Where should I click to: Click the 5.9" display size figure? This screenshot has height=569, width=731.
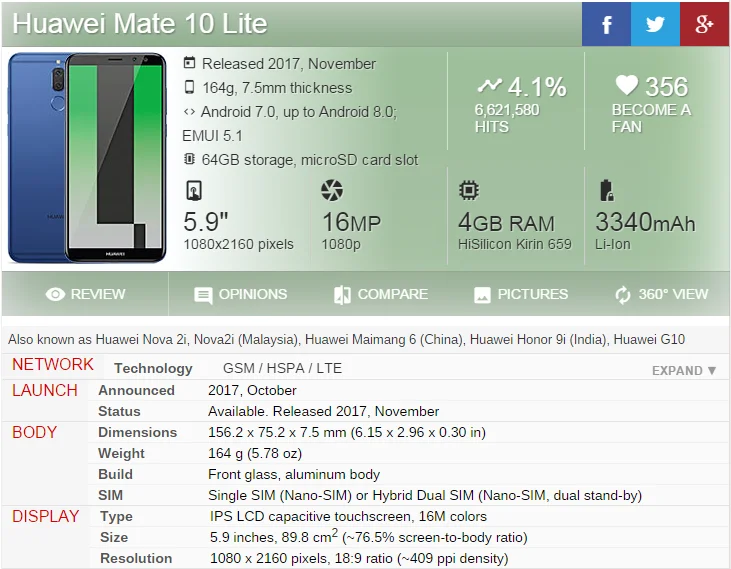[x=206, y=222]
